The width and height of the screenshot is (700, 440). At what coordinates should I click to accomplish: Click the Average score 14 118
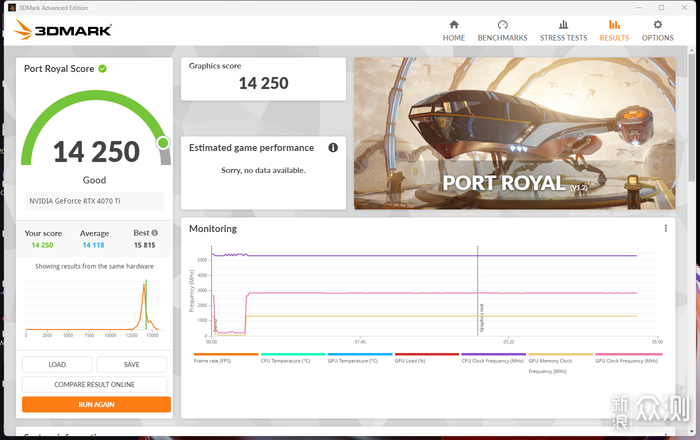coord(93,245)
